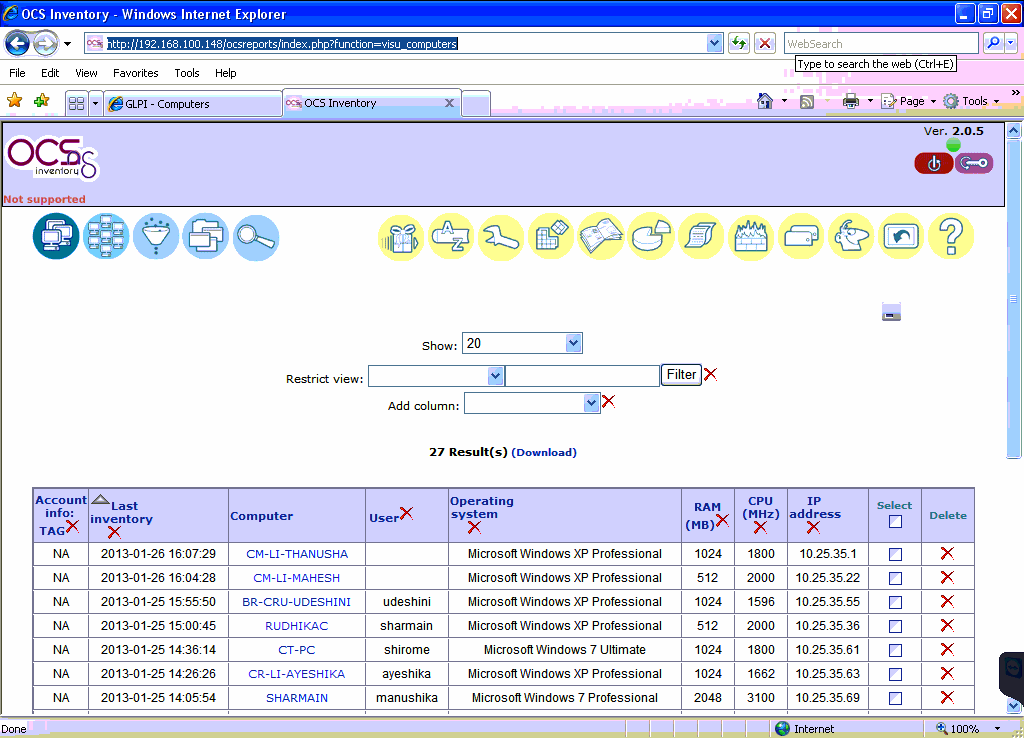Image resolution: width=1024 pixels, height=738 pixels.
Task: Open the gift package deployment icon
Action: tap(401, 236)
